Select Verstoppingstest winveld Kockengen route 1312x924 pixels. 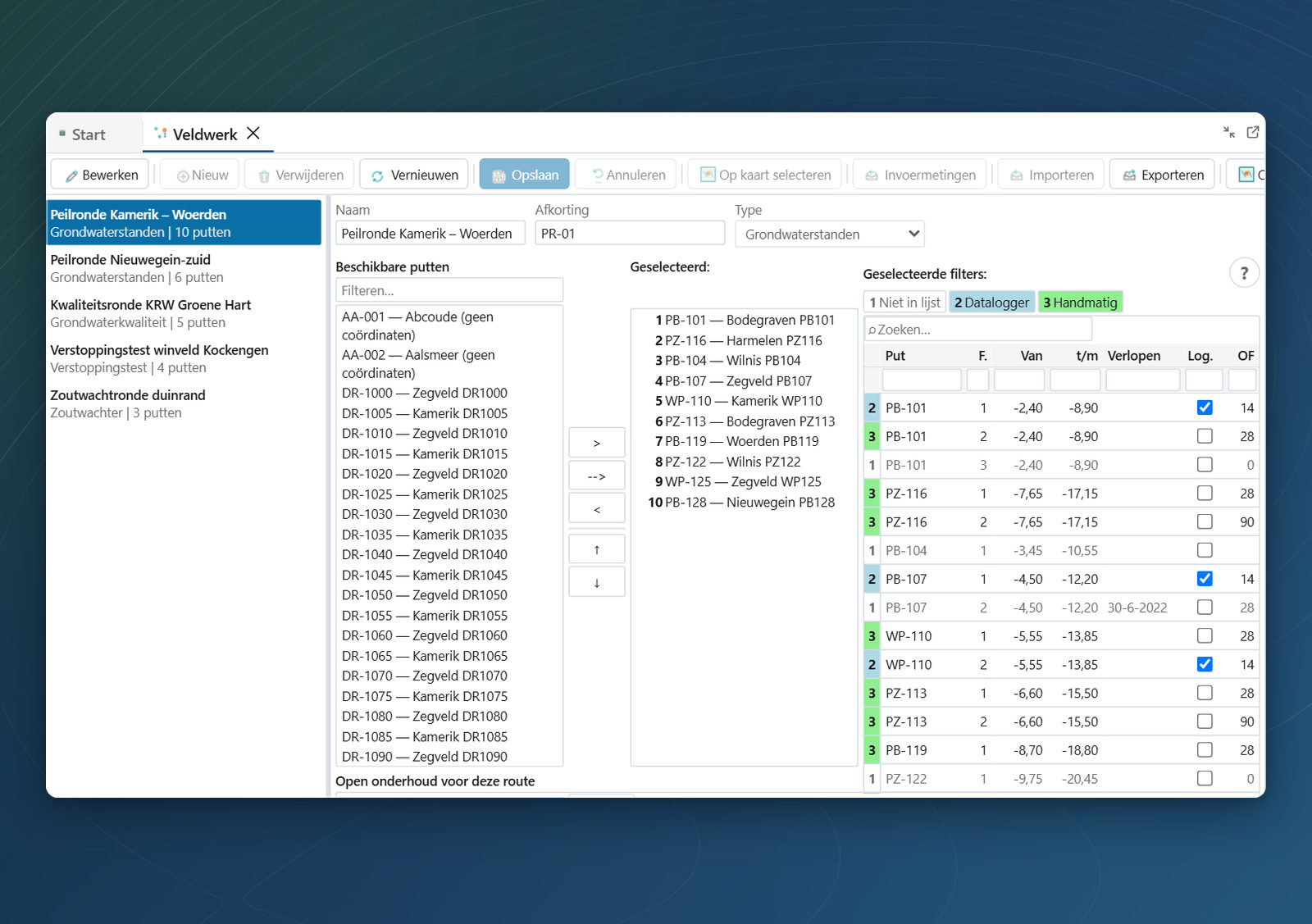click(184, 358)
